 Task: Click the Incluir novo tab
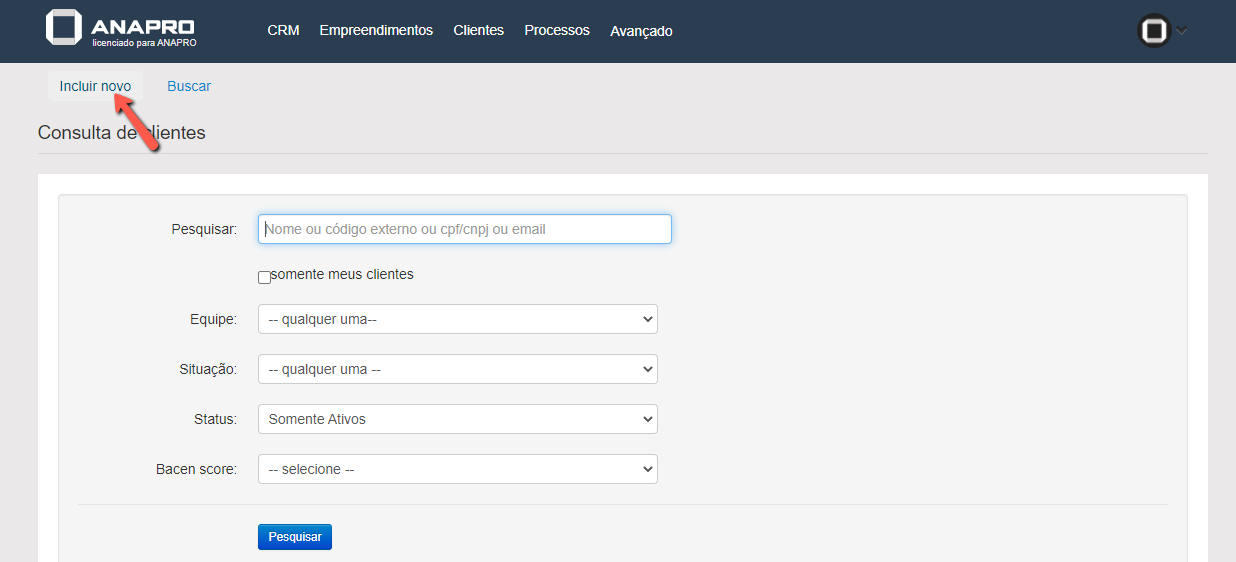point(95,86)
